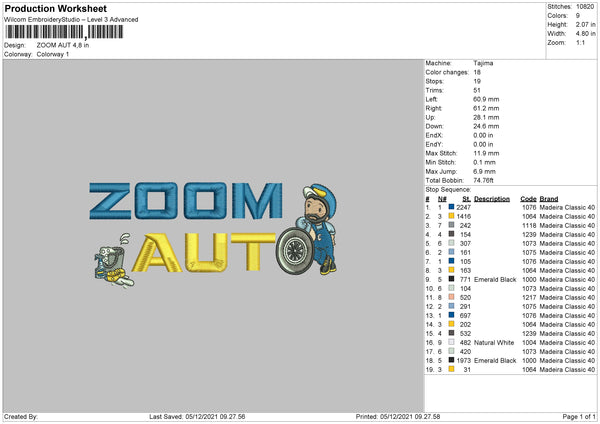The image size is (600, 424).
Task: Pick the black swatch in stop row 9
Action: pos(452,279)
